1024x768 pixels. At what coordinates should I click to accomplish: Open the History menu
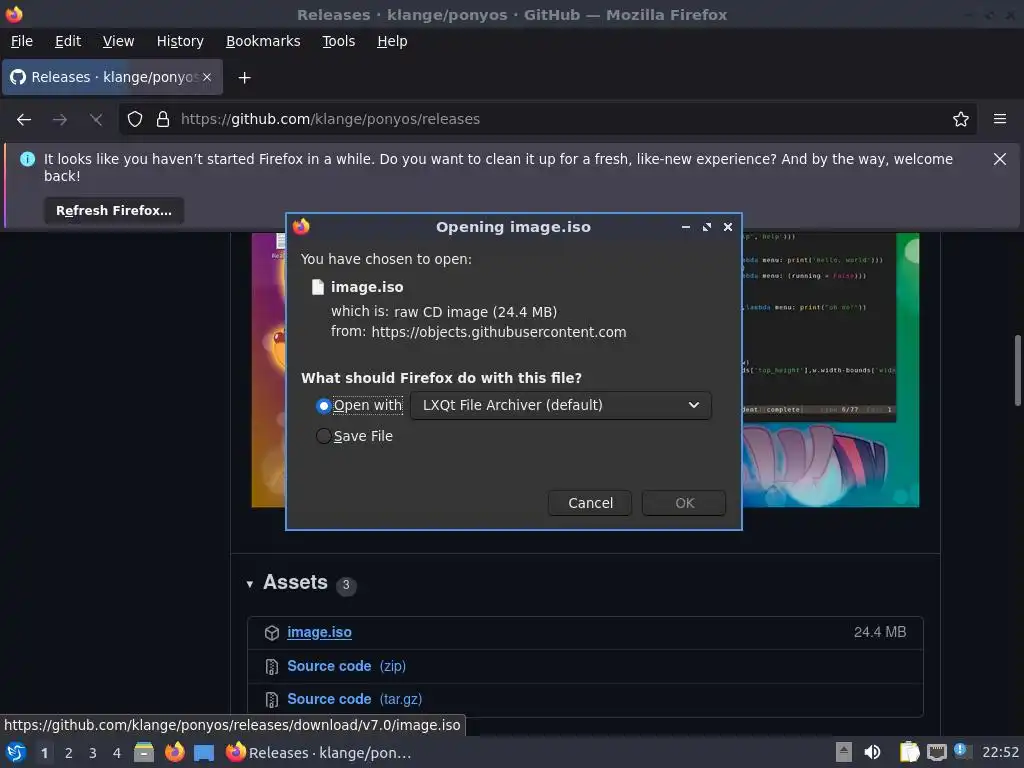click(x=180, y=41)
